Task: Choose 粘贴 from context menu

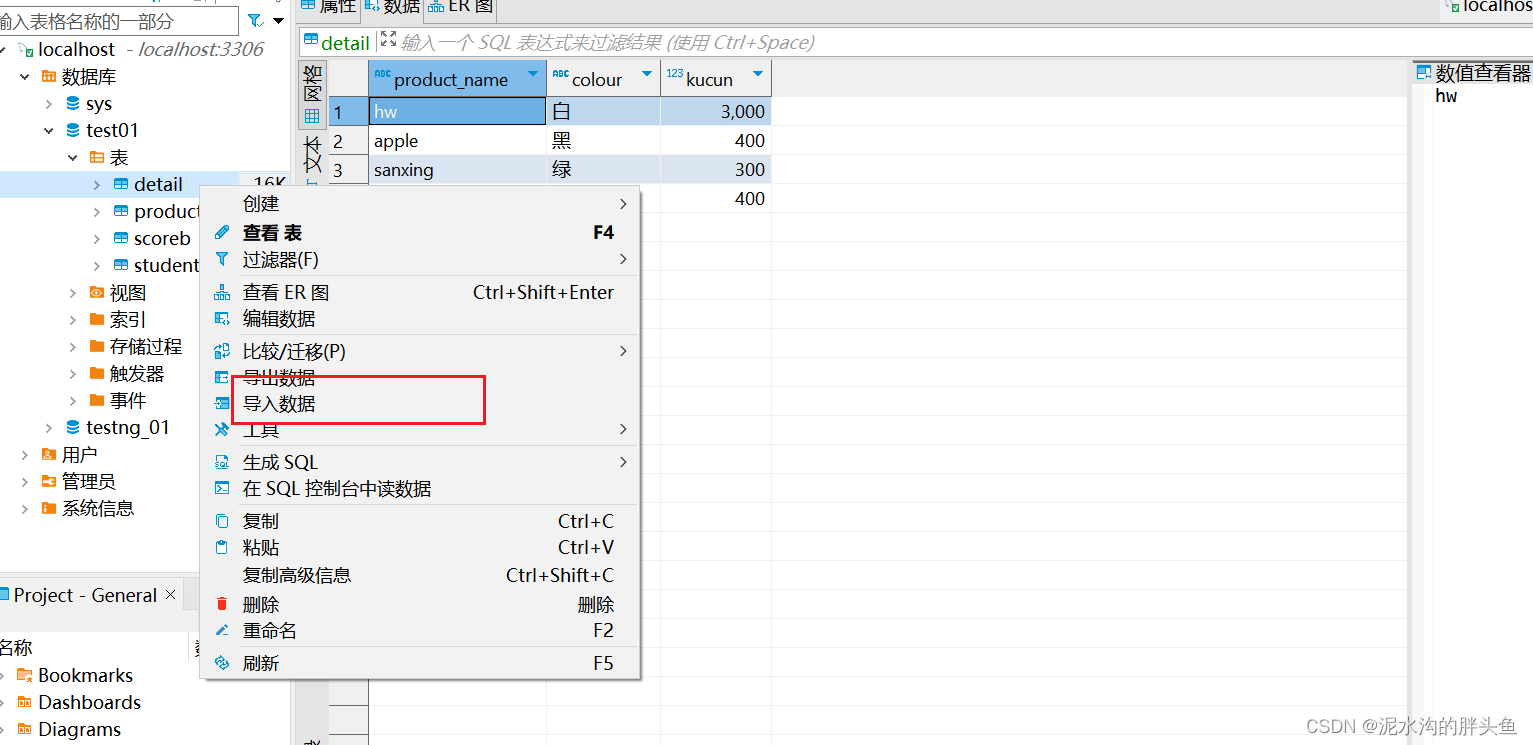Action: pos(420,548)
